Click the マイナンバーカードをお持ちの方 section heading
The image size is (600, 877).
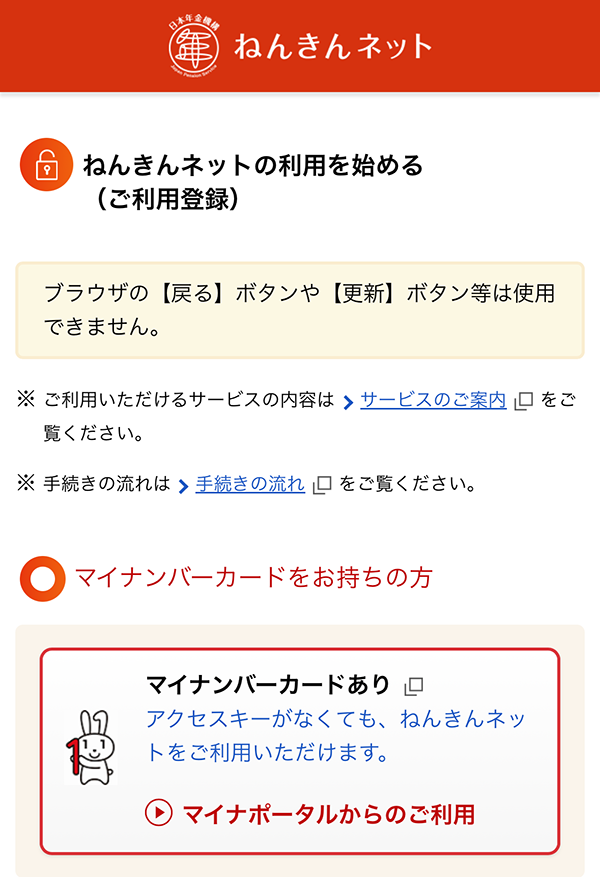click(x=254, y=578)
